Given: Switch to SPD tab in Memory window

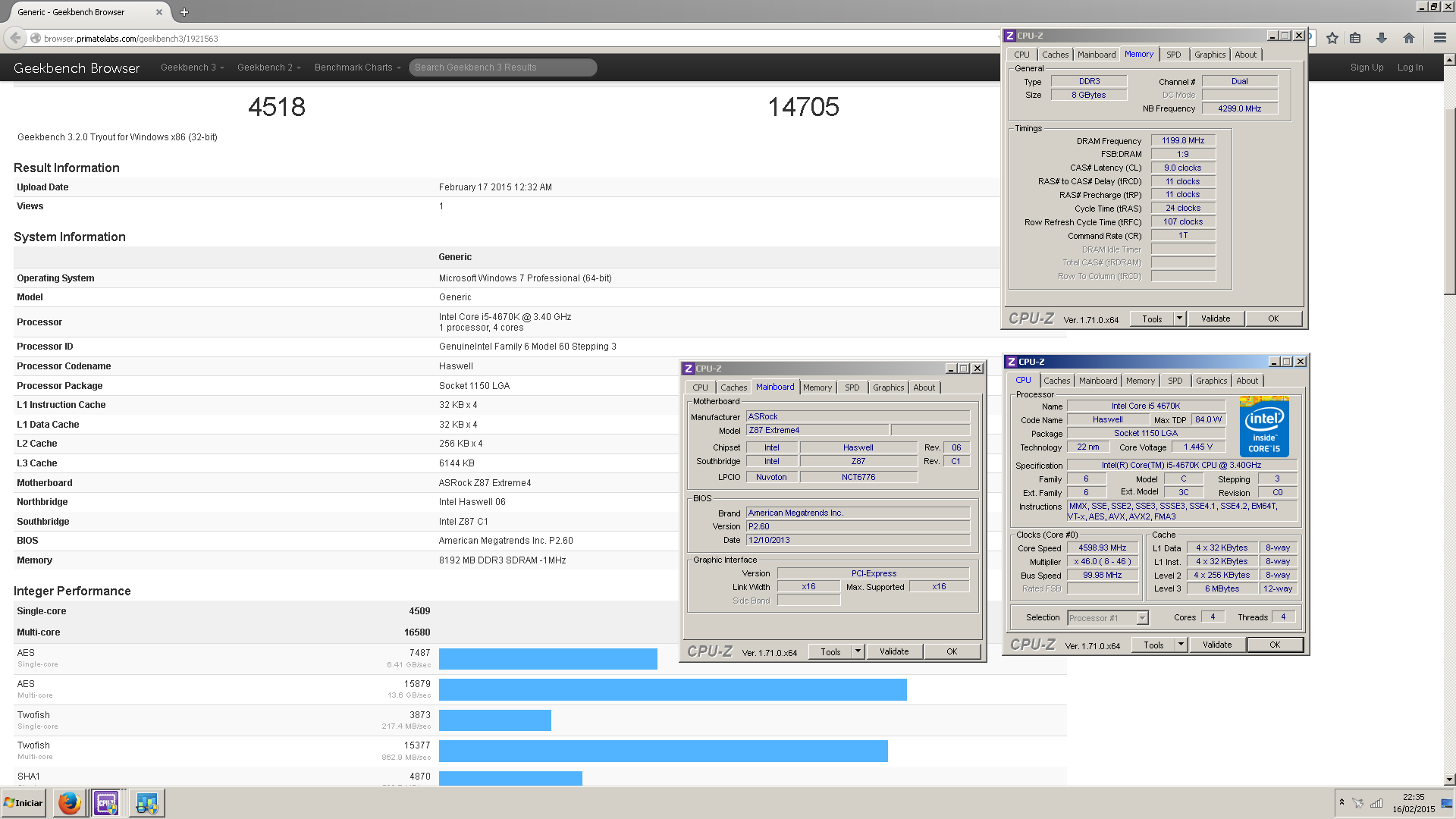Looking at the screenshot, I should coord(1173,55).
